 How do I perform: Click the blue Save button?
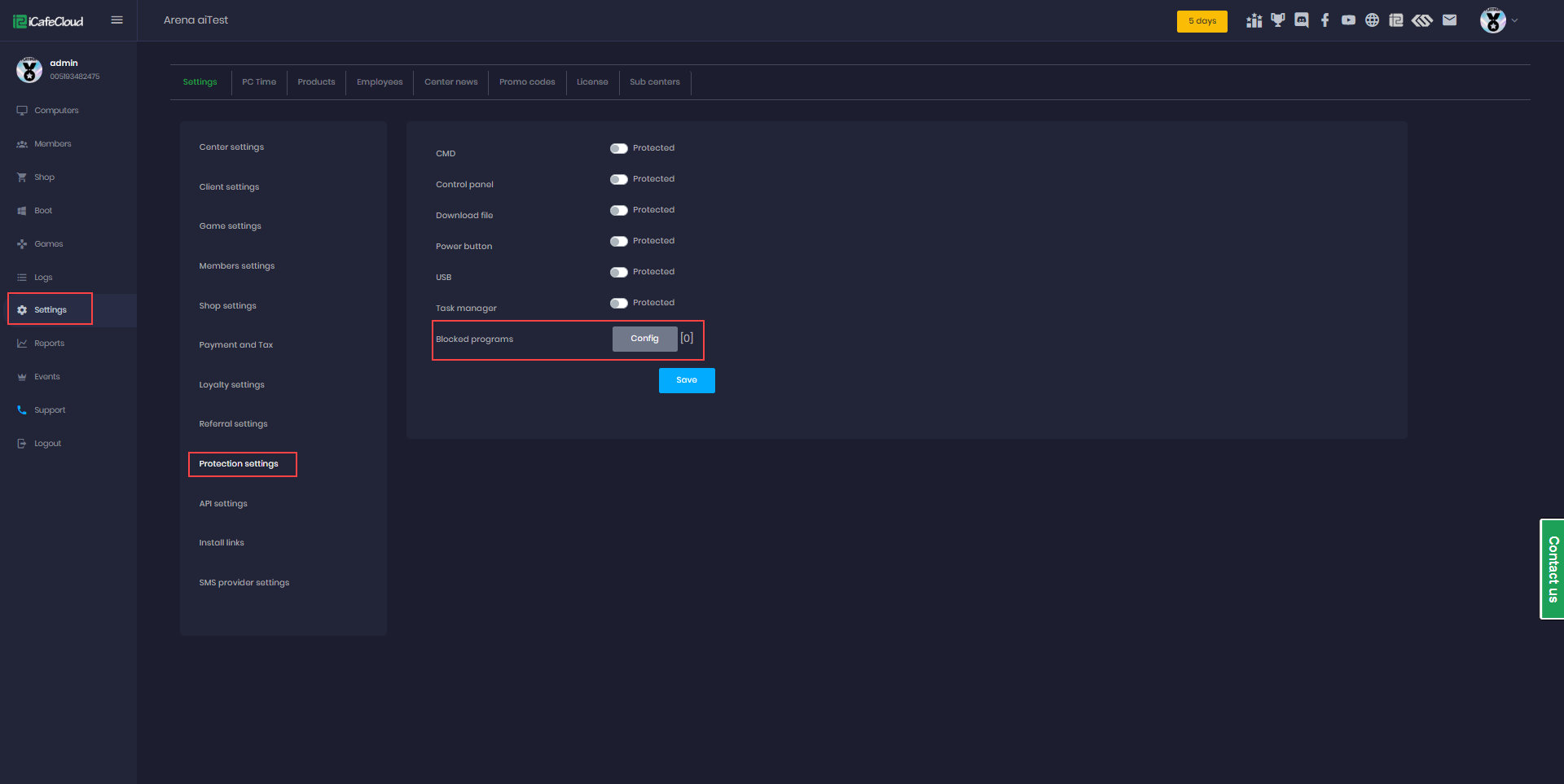click(687, 380)
